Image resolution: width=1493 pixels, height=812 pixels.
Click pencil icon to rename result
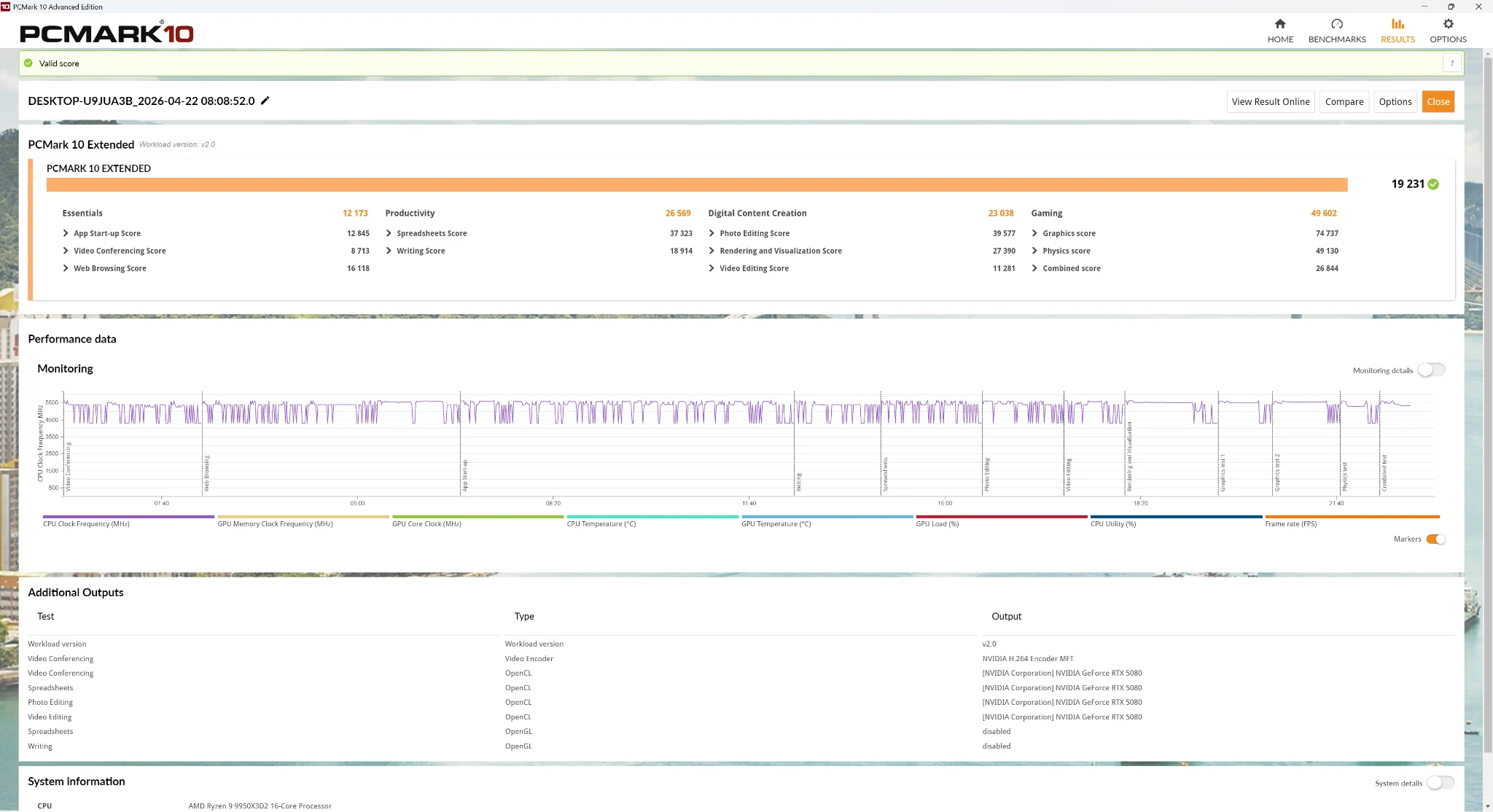point(265,101)
